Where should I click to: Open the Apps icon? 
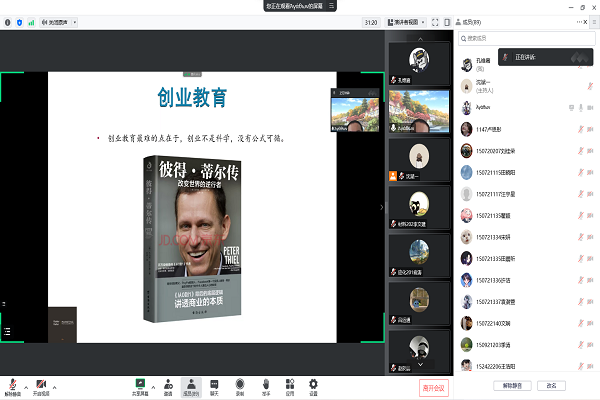pyautogui.click(x=290, y=387)
